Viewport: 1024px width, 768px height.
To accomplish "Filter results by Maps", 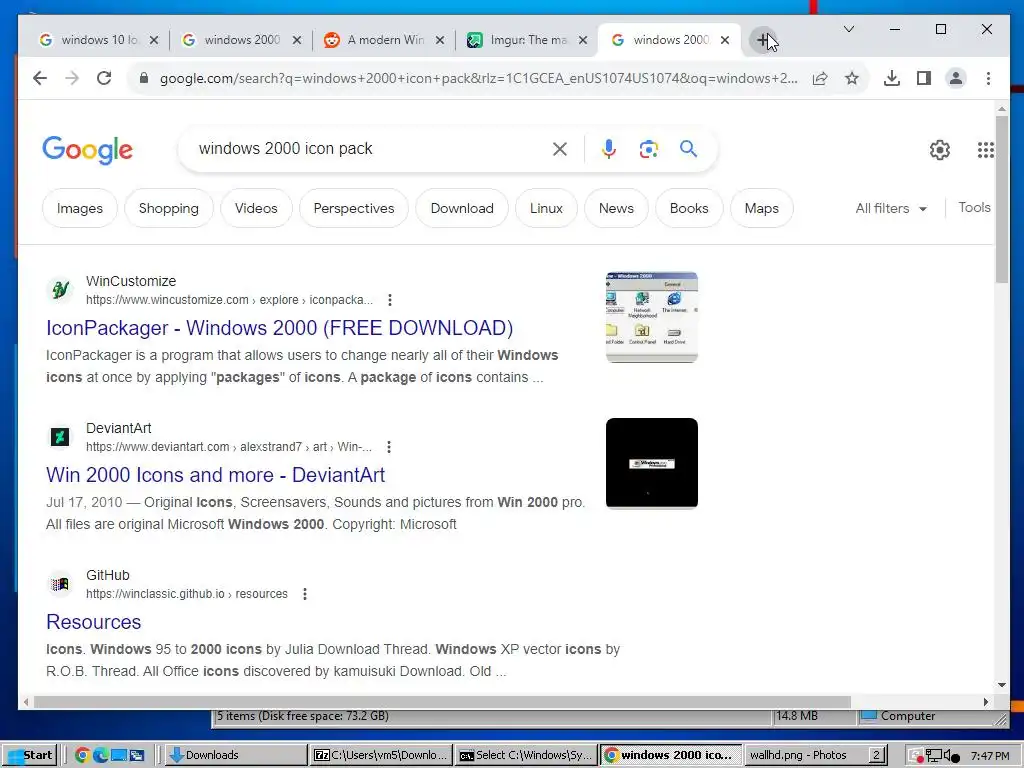I will (x=761, y=208).
